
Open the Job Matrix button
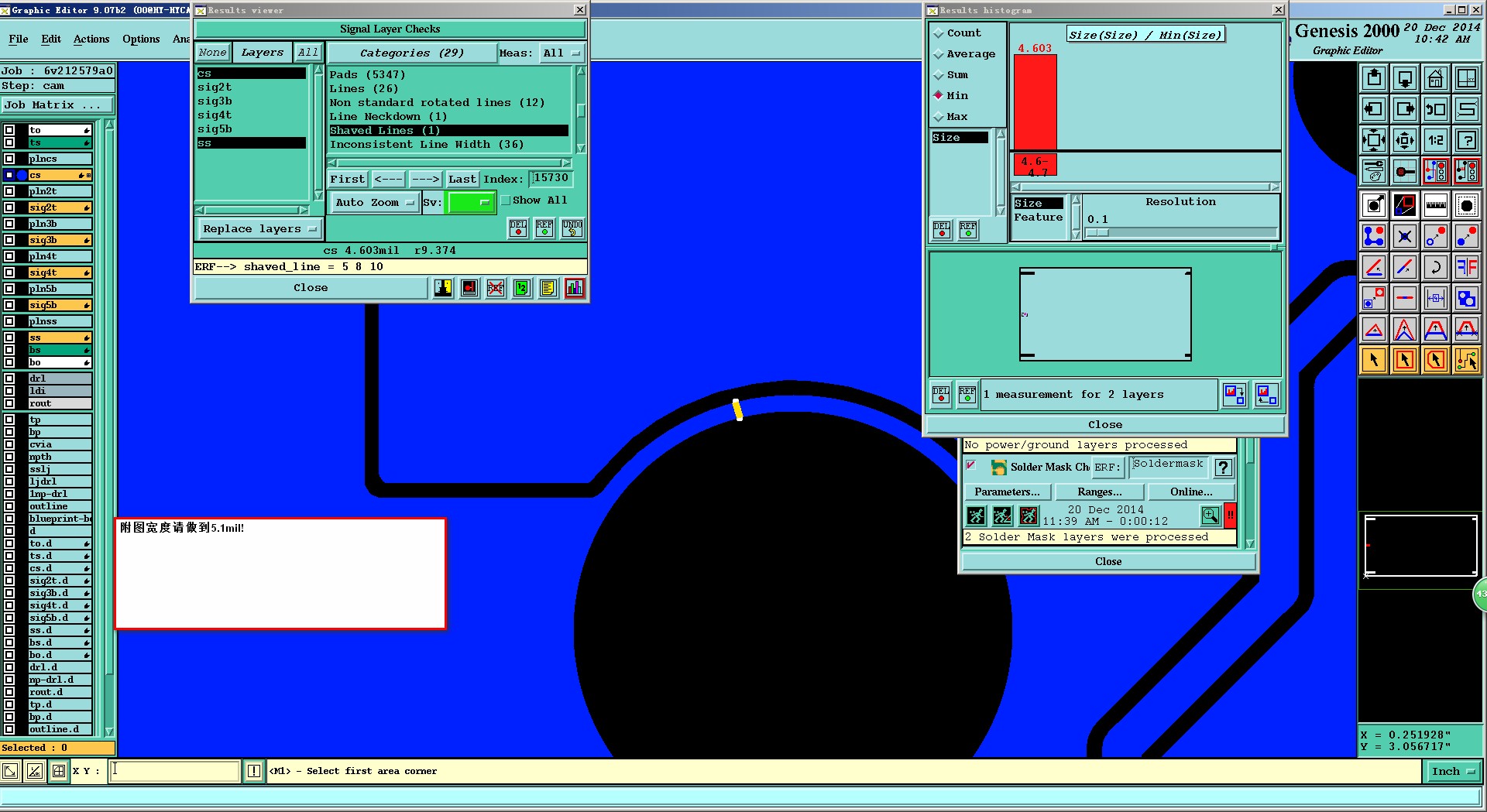(x=57, y=105)
